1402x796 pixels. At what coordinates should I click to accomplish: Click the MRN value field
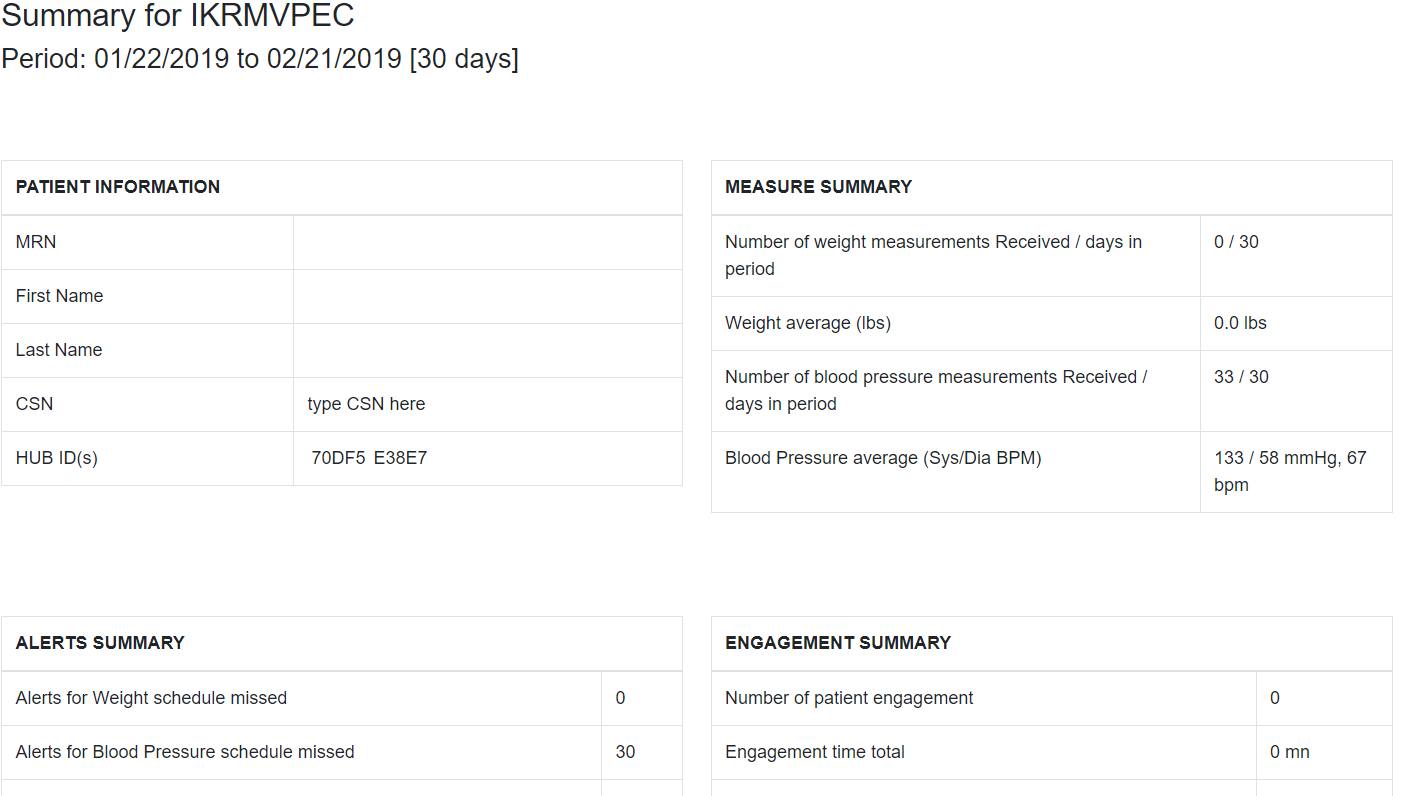[x=488, y=242]
